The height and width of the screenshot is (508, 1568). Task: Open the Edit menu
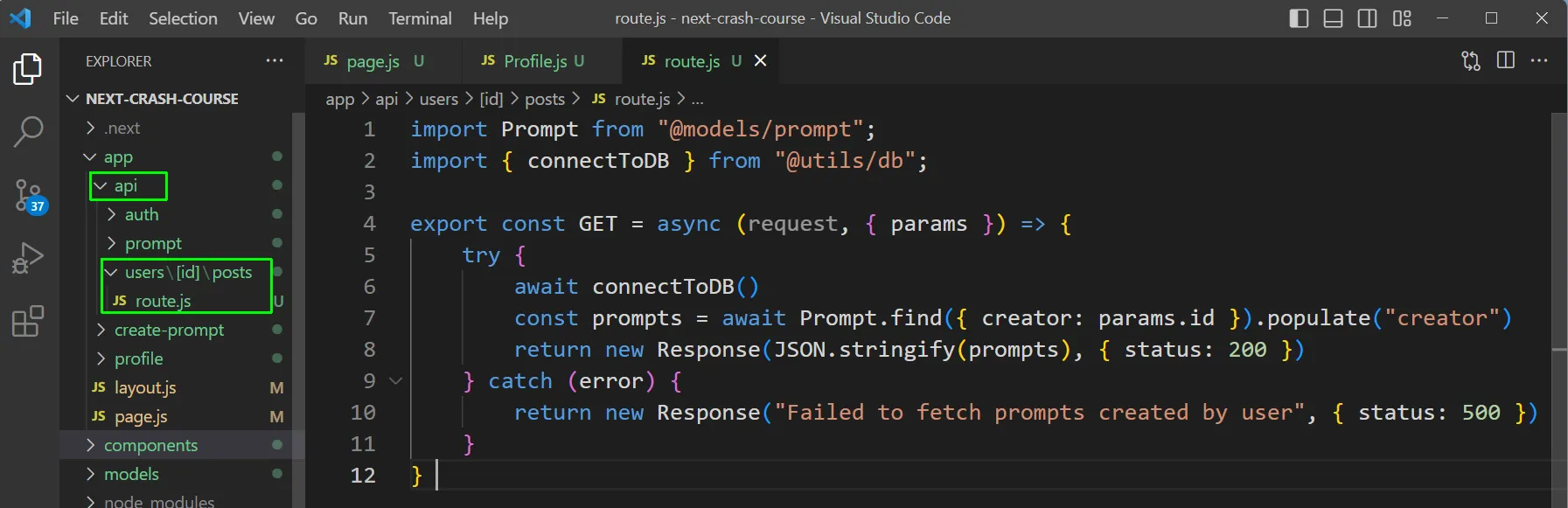pyautogui.click(x=114, y=18)
